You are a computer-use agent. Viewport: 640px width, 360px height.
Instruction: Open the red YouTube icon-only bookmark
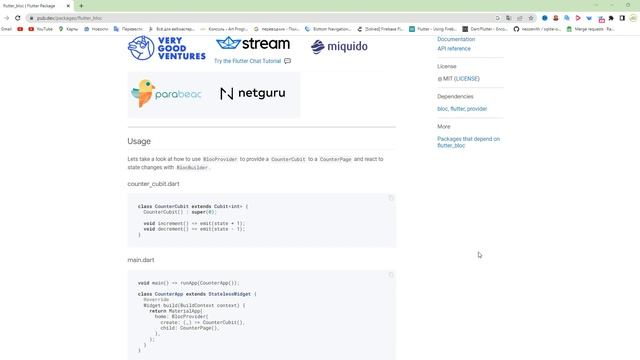pos(20,29)
